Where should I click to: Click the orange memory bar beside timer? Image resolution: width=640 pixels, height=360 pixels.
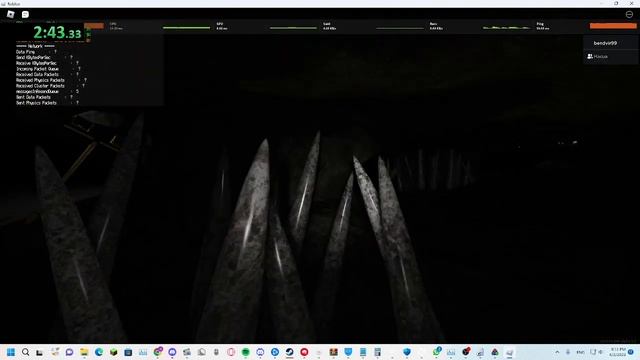(94, 26)
